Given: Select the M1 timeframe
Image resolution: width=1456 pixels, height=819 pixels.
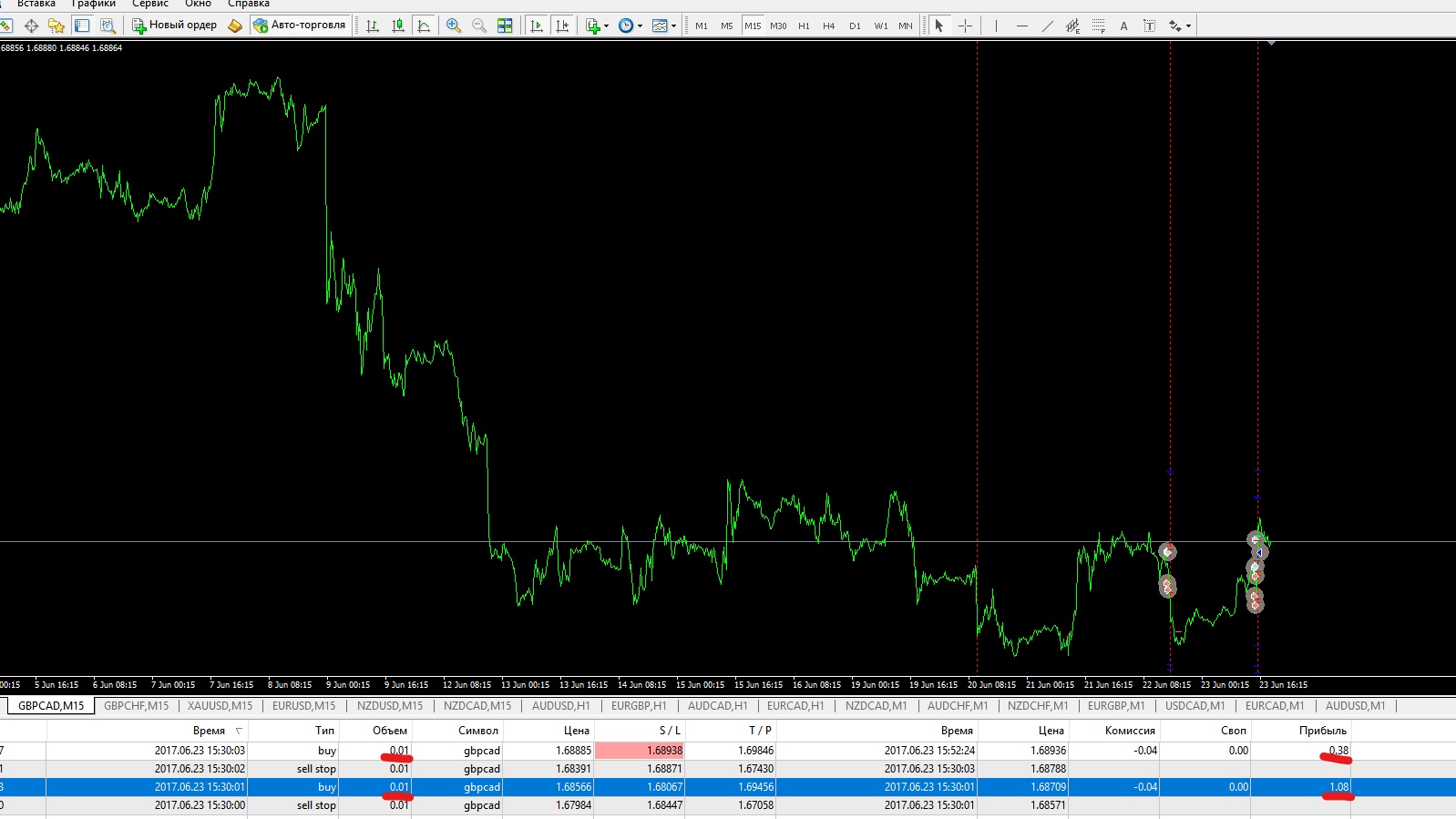Looking at the screenshot, I should click(x=702, y=26).
